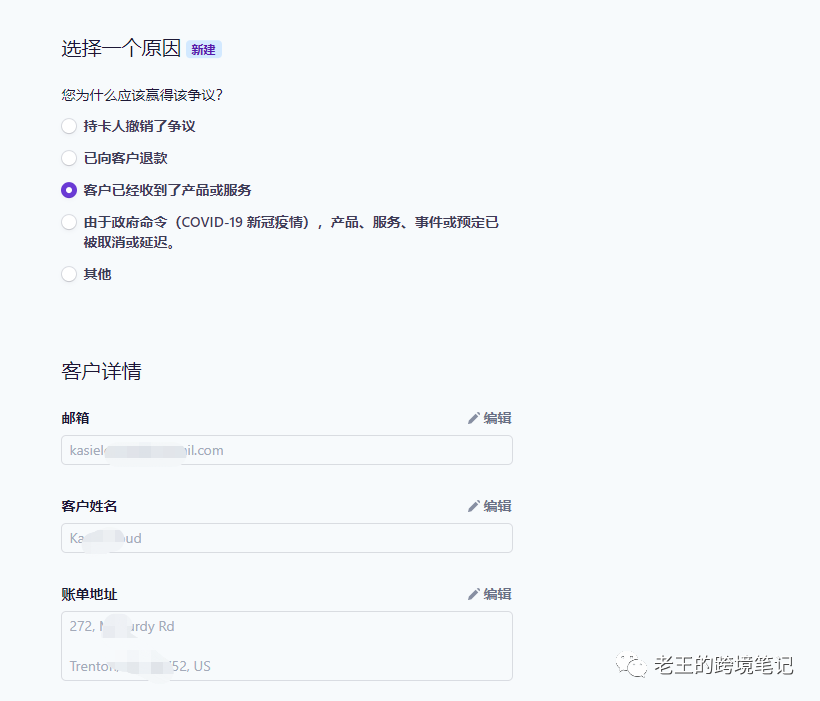Pick the COVID-19 government order reason
Image resolution: width=820 pixels, height=701 pixels.
[x=69, y=222]
